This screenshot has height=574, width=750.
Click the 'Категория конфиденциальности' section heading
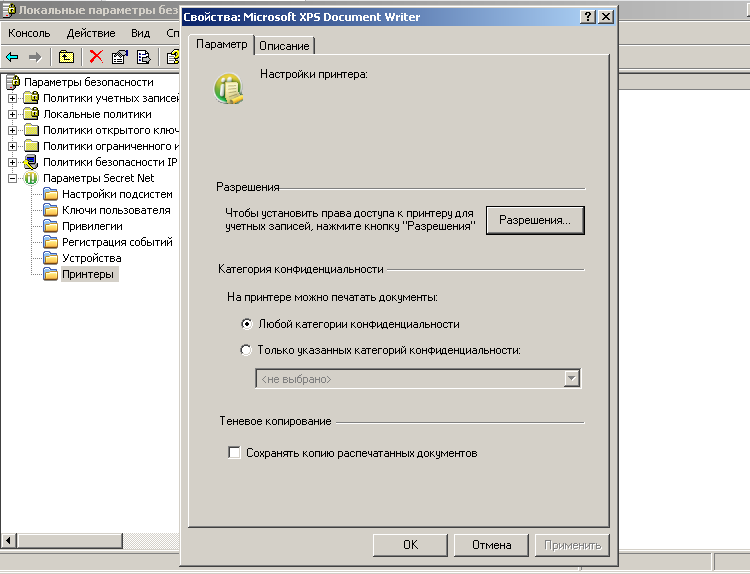301,269
